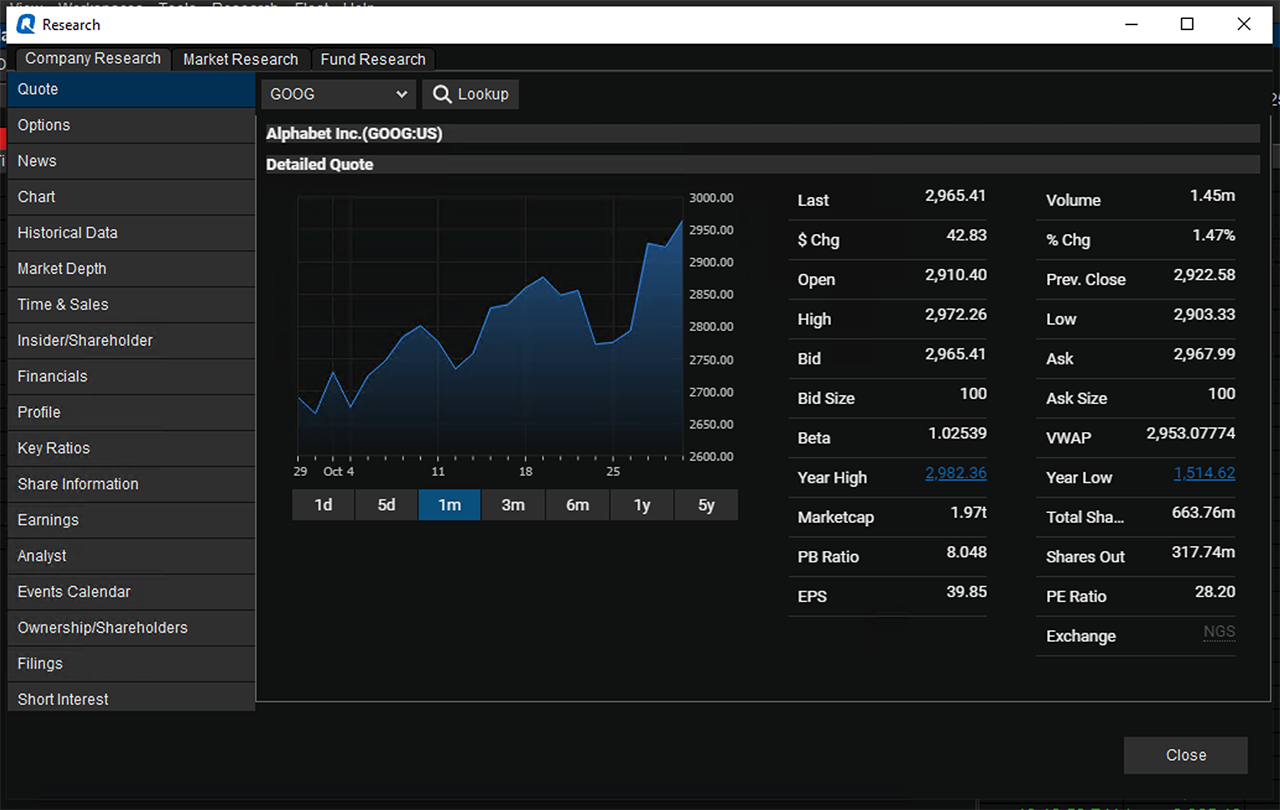Image resolution: width=1280 pixels, height=810 pixels.
Task: Set chart range to 1d
Action: pyautogui.click(x=323, y=505)
